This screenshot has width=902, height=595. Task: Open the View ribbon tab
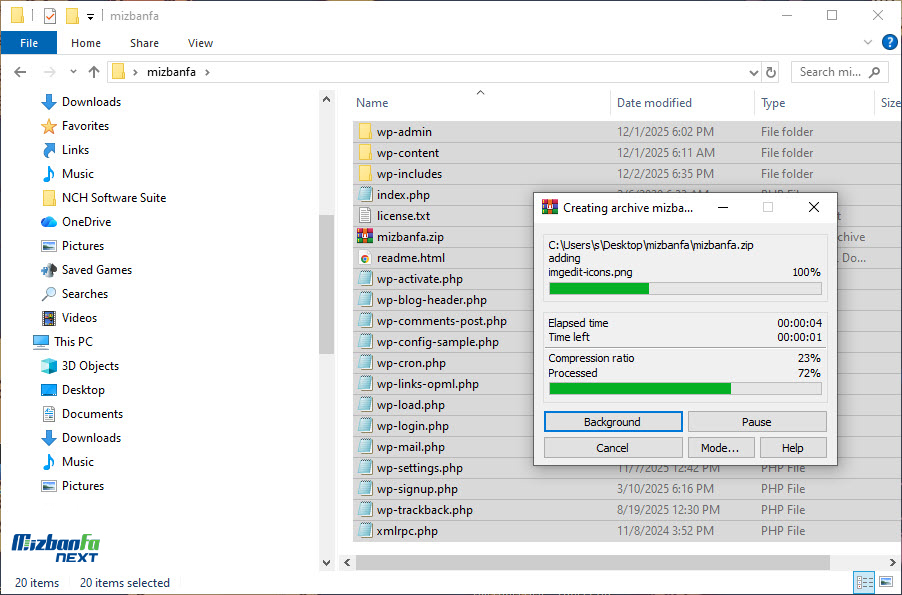[x=200, y=43]
